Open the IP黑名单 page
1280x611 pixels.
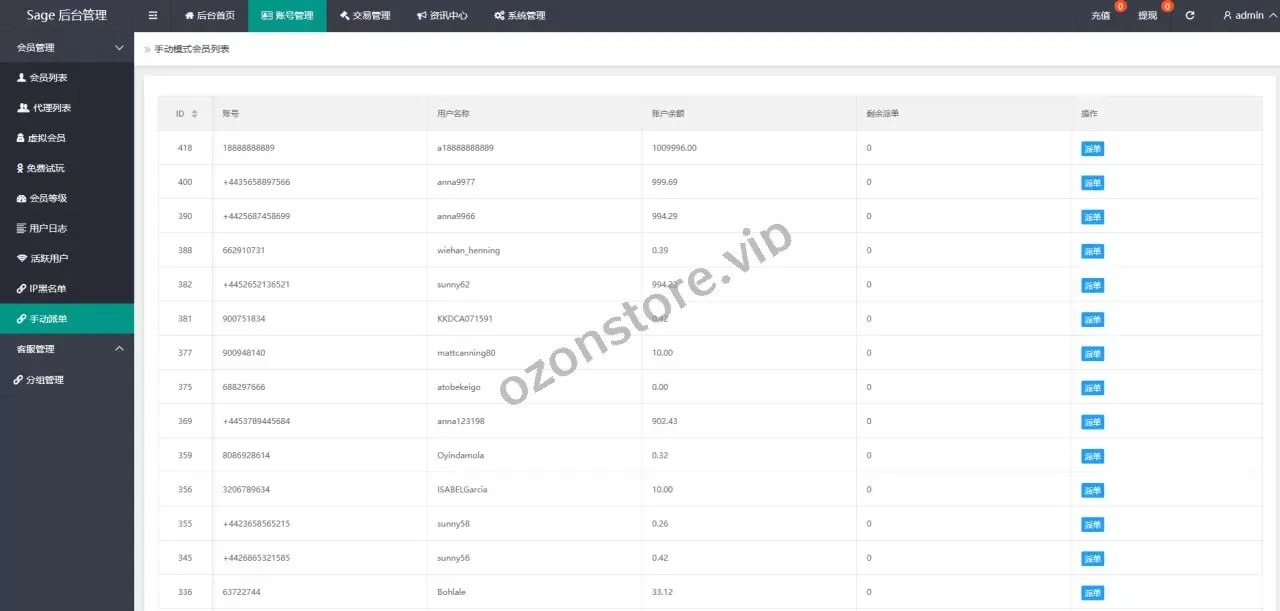coord(42,289)
